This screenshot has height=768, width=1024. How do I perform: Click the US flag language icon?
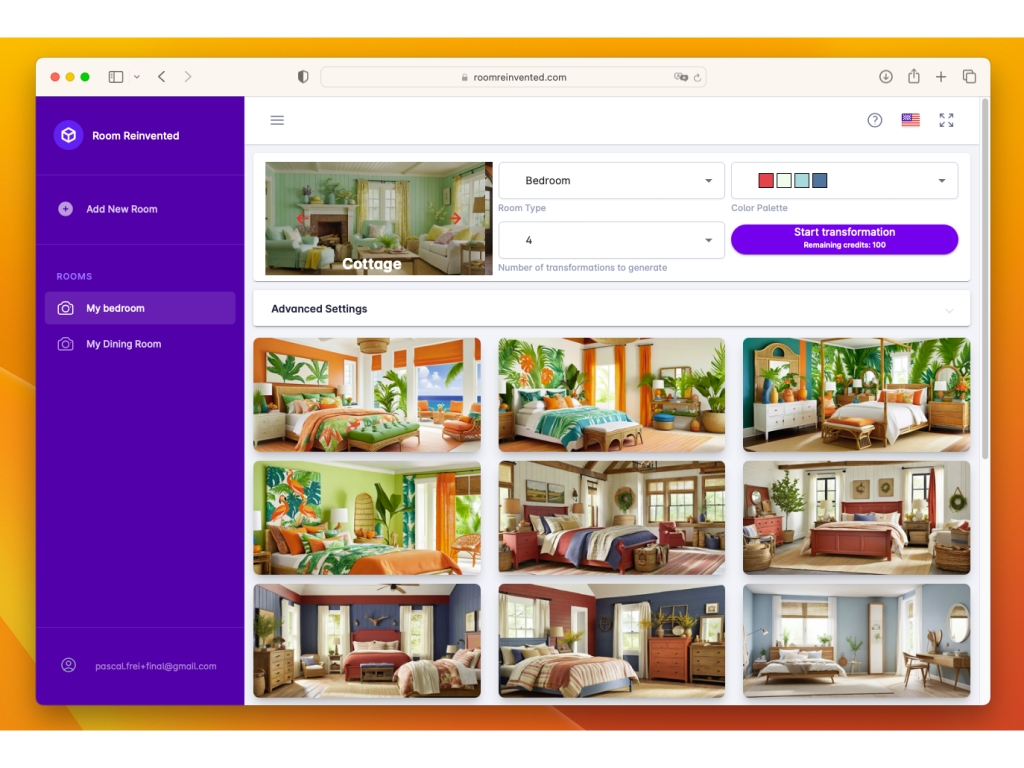tap(910, 120)
